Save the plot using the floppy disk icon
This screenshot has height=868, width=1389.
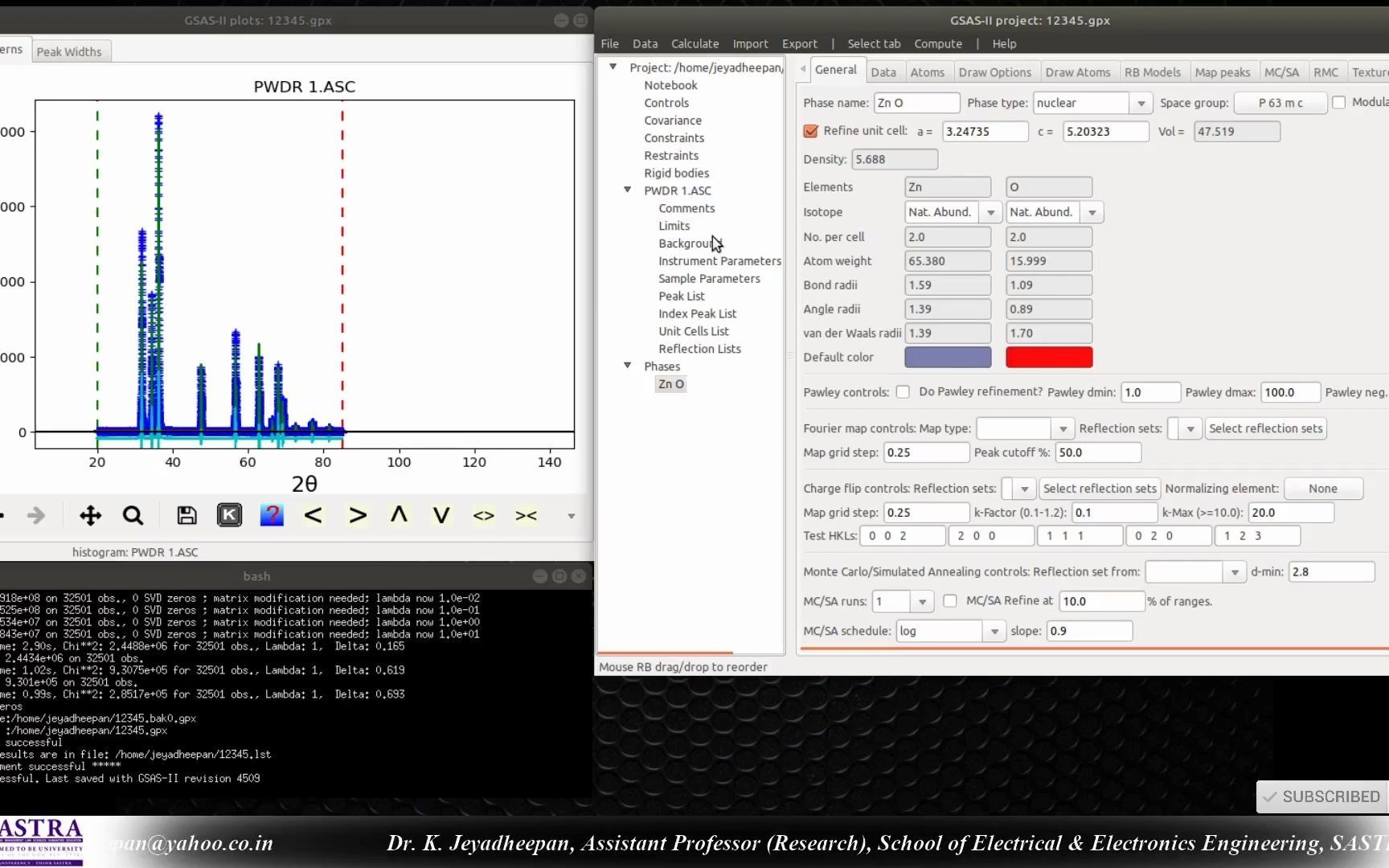186,515
